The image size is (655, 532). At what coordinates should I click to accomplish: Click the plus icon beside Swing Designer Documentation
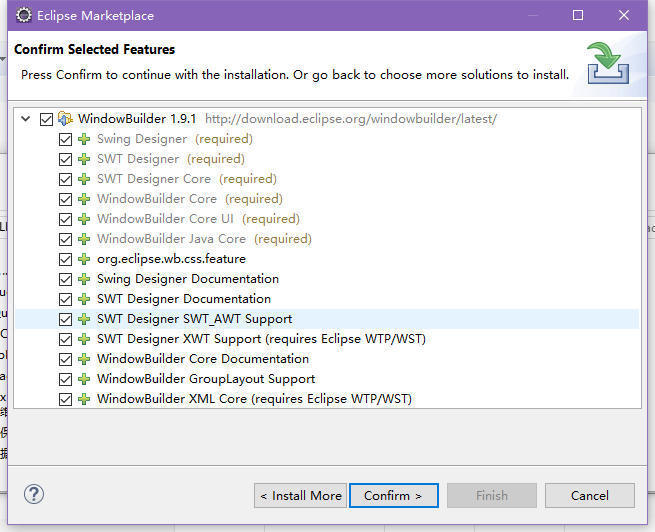pyautogui.click(x=84, y=279)
